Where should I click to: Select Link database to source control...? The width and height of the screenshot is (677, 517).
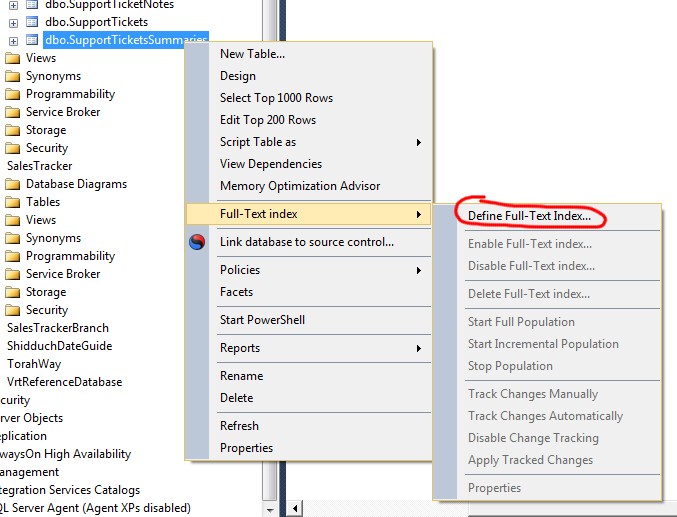coord(307,242)
